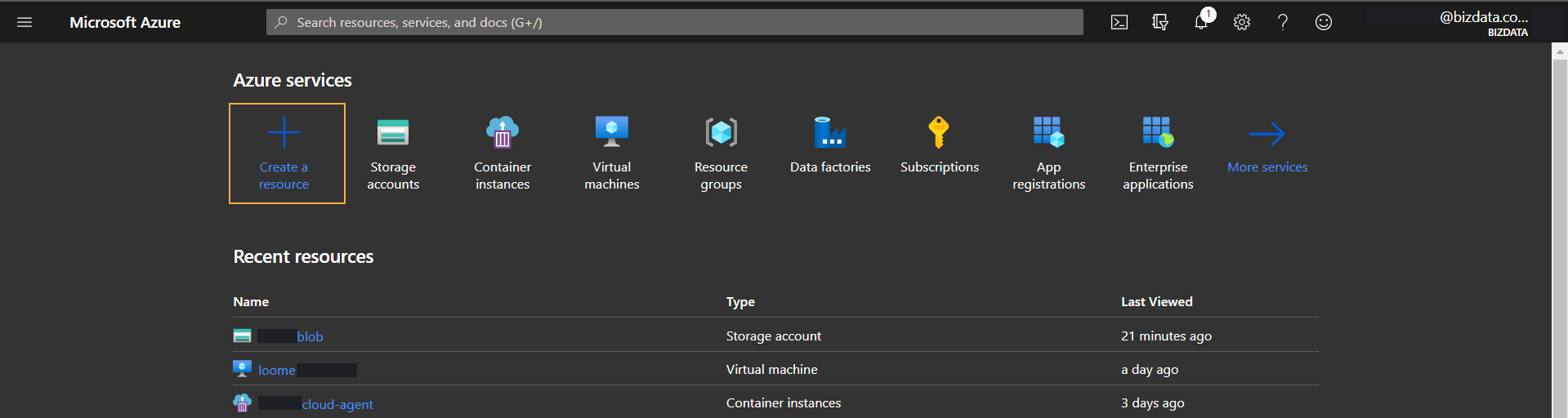The height and width of the screenshot is (418, 1568).
Task: Open the hamburger portal menu
Action: tap(25, 22)
